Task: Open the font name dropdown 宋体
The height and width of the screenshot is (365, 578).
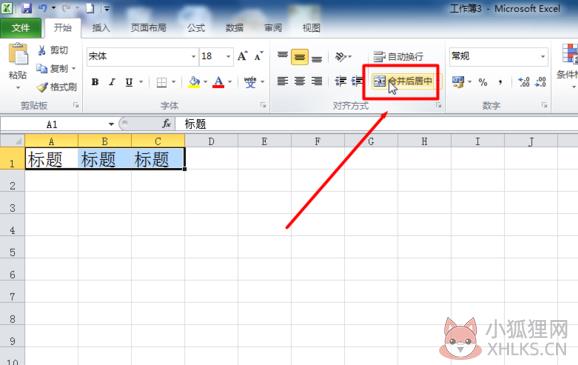Action: (193, 56)
